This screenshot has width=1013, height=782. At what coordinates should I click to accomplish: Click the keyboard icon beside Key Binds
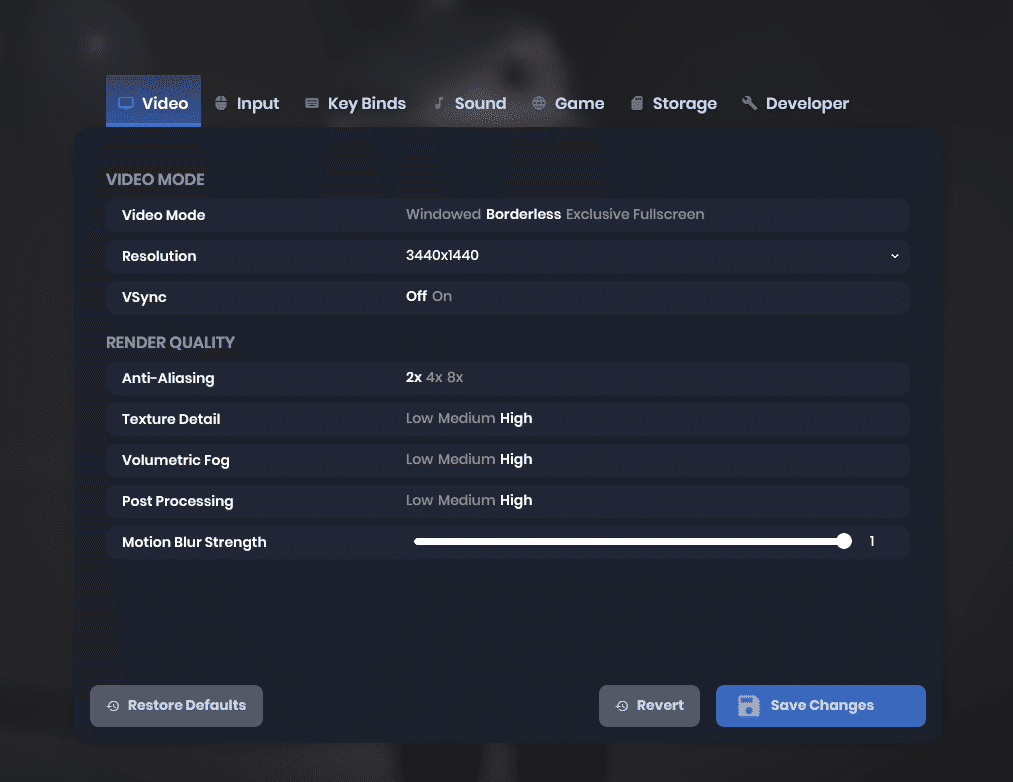pos(312,103)
